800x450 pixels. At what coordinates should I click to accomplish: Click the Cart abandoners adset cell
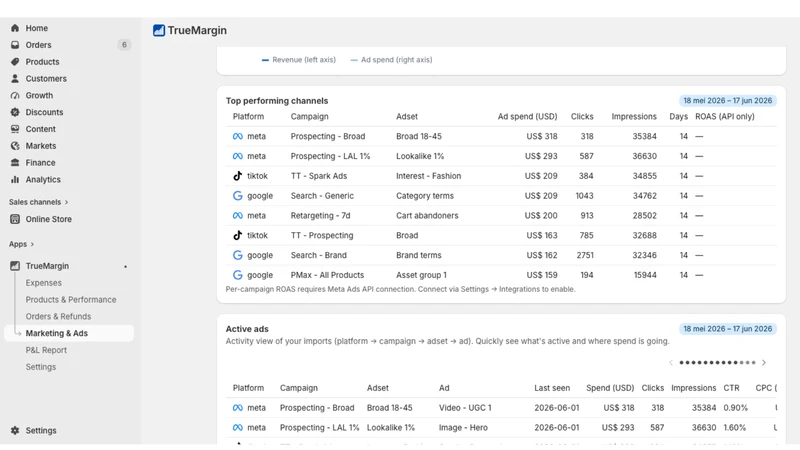(427, 216)
